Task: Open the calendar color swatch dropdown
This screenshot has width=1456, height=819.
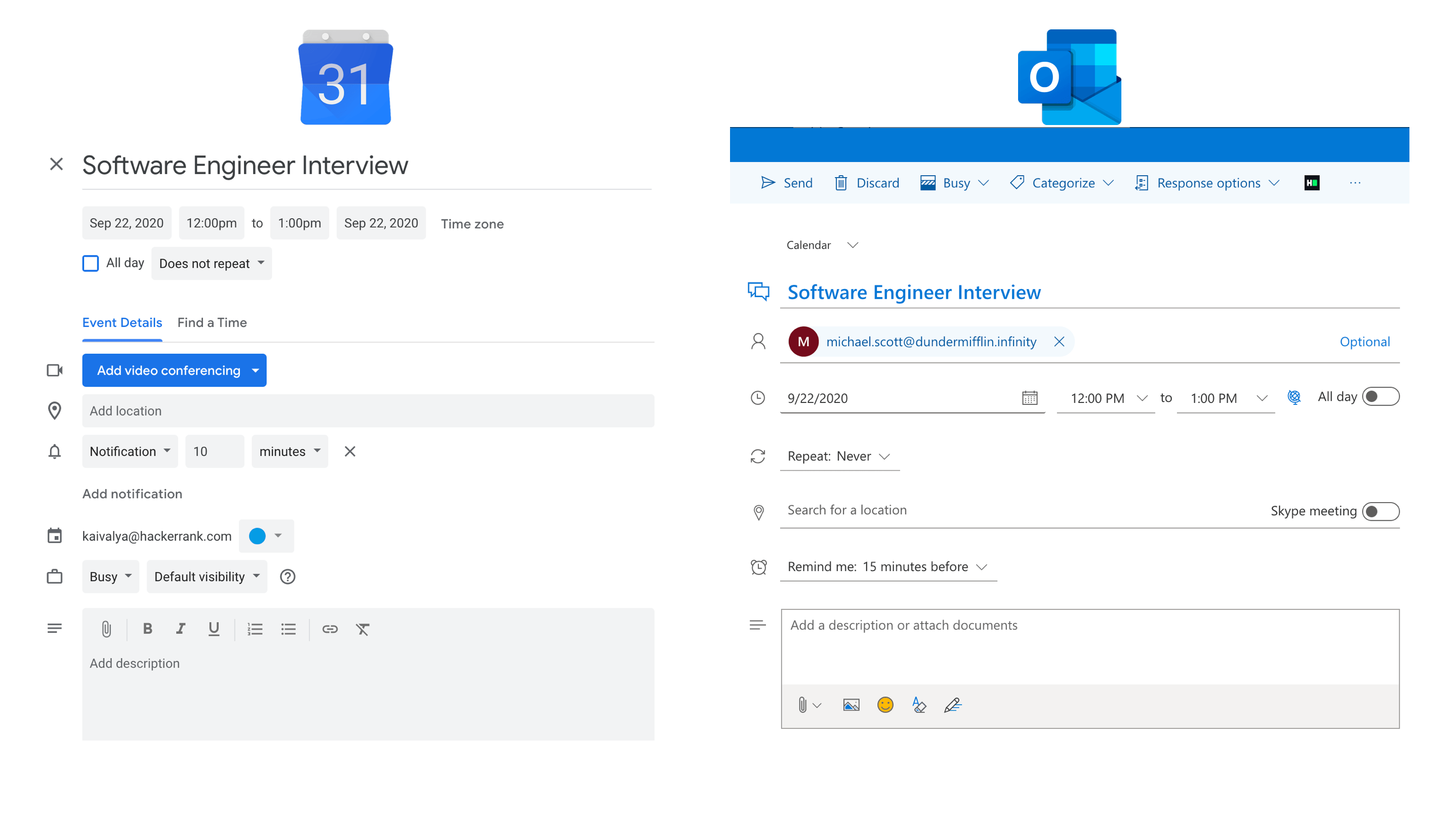Action: click(266, 536)
